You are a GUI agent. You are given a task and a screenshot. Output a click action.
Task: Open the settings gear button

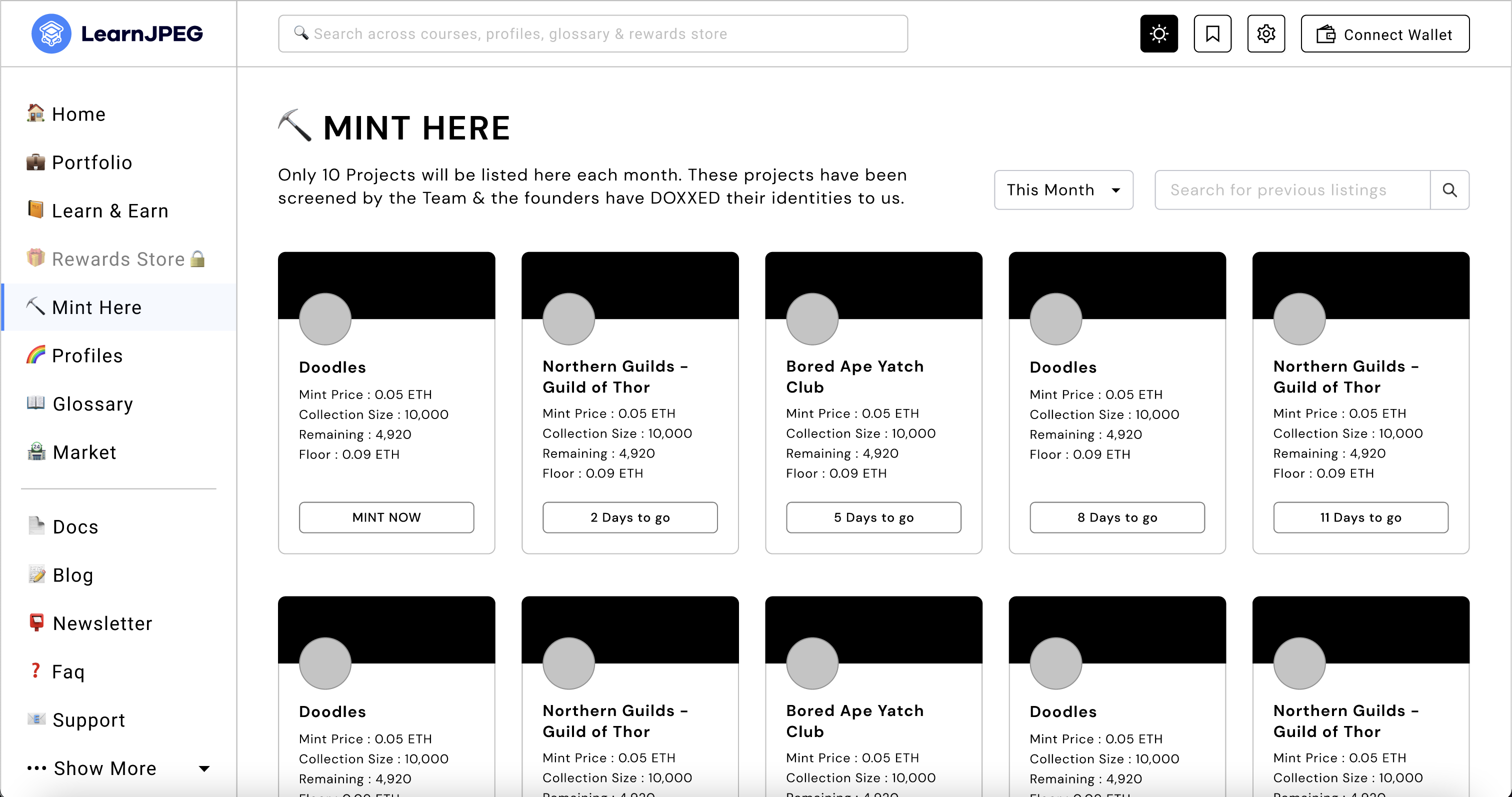point(1265,33)
